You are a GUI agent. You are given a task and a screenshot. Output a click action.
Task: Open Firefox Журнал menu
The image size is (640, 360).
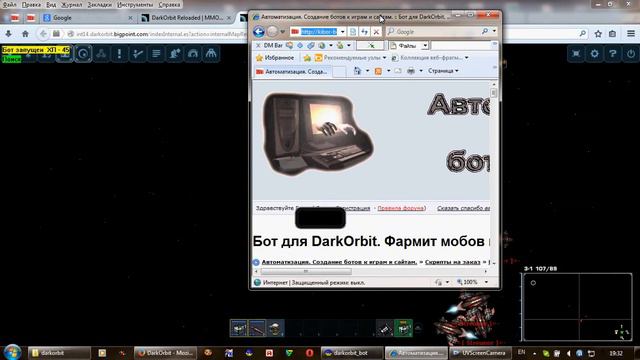(71, 5)
